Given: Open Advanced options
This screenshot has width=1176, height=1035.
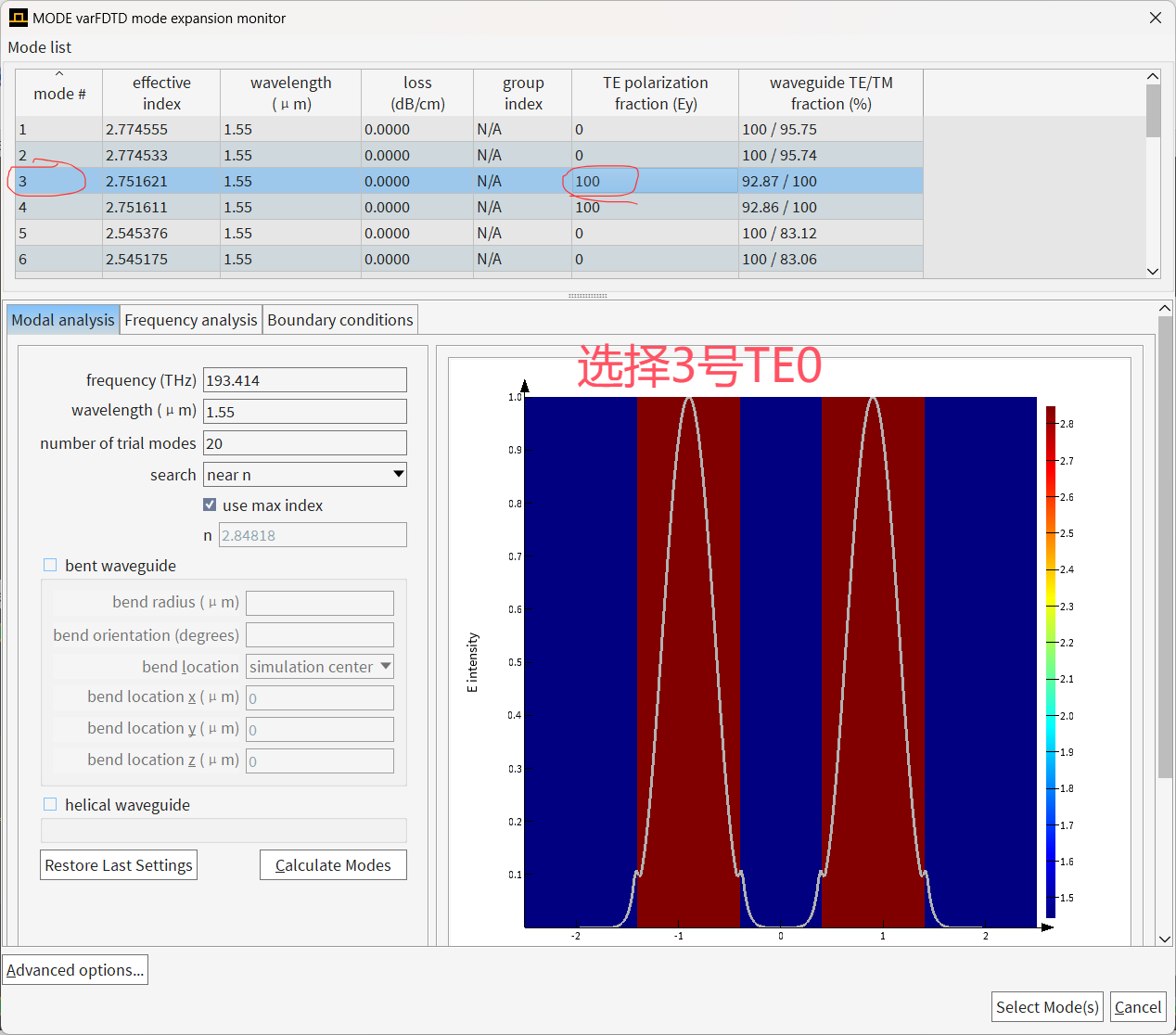Looking at the screenshot, I should (x=75, y=970).
